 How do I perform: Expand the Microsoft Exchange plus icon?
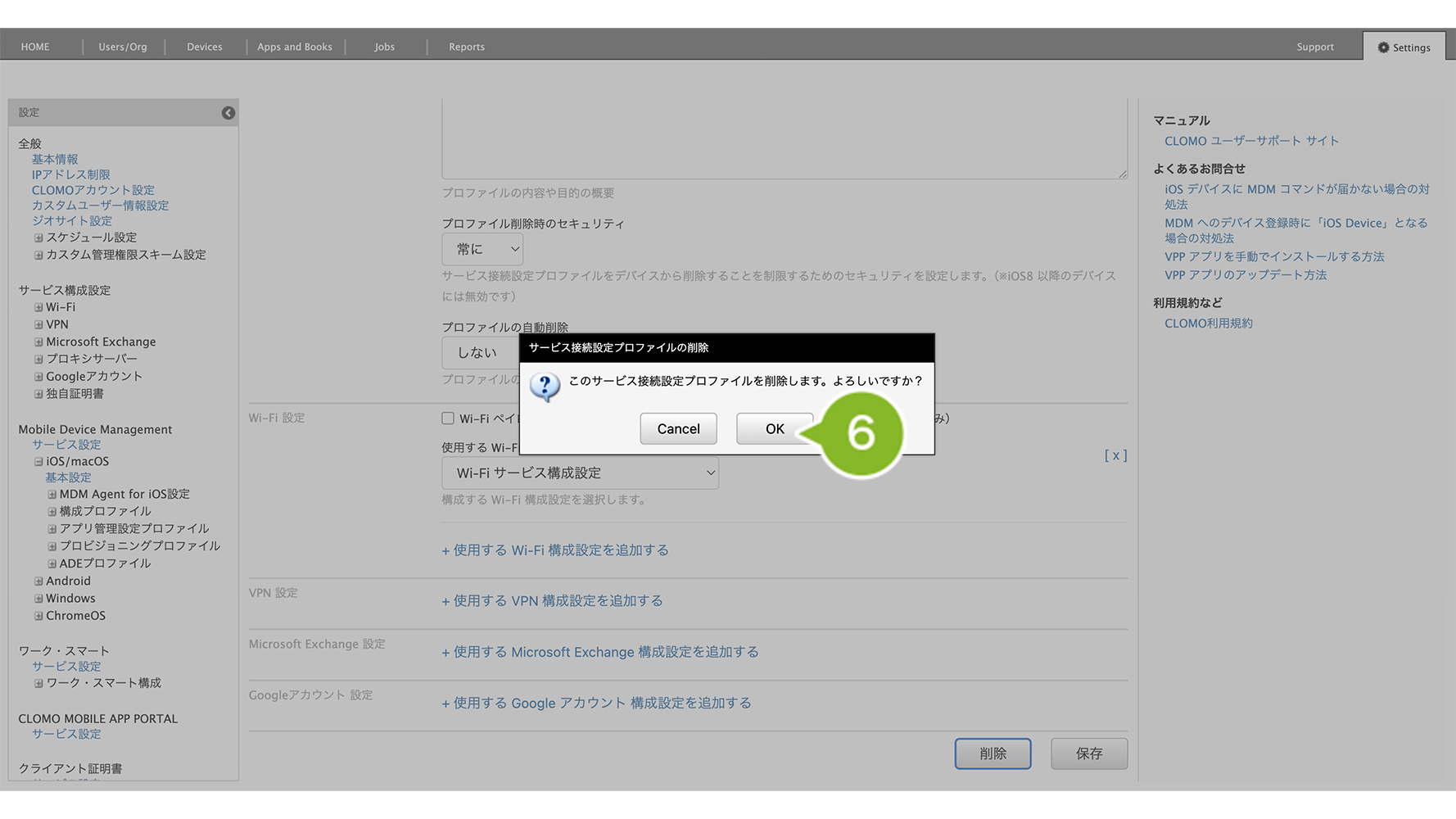coord(38,342)
